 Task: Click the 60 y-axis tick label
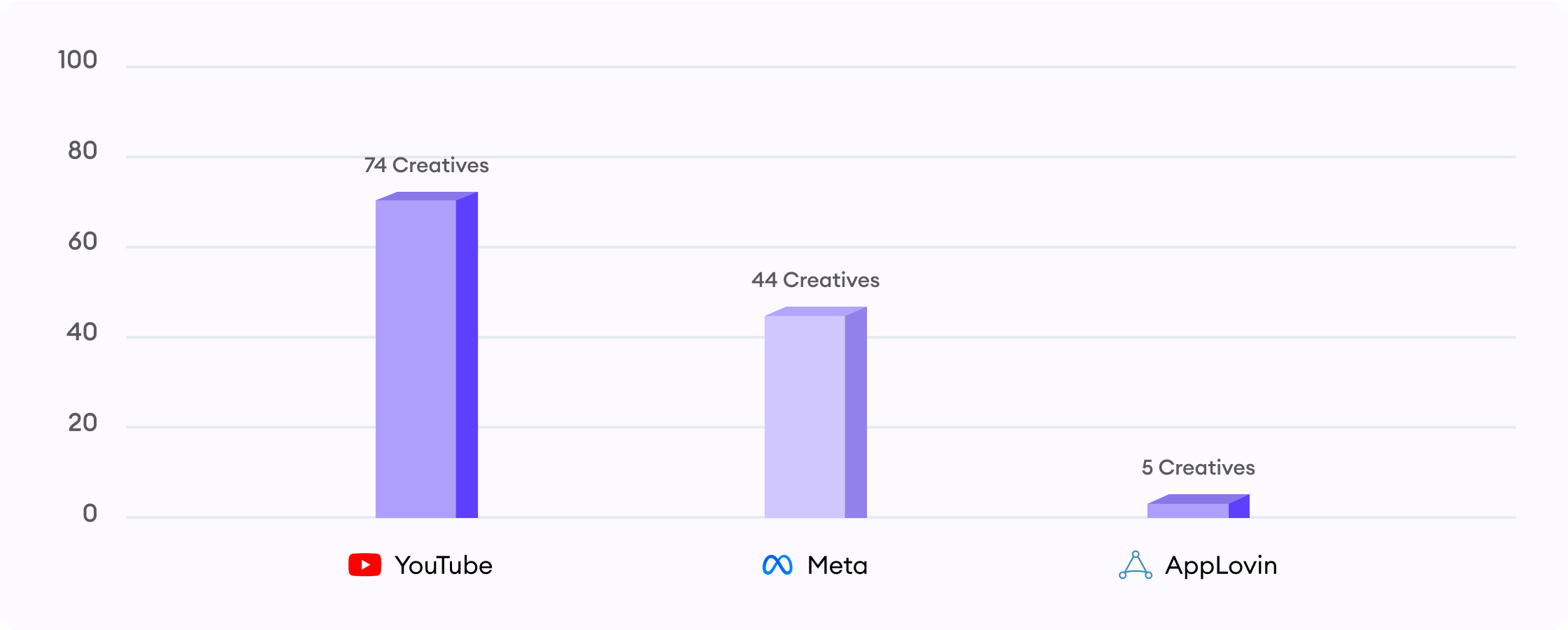(x=83, y=241)
